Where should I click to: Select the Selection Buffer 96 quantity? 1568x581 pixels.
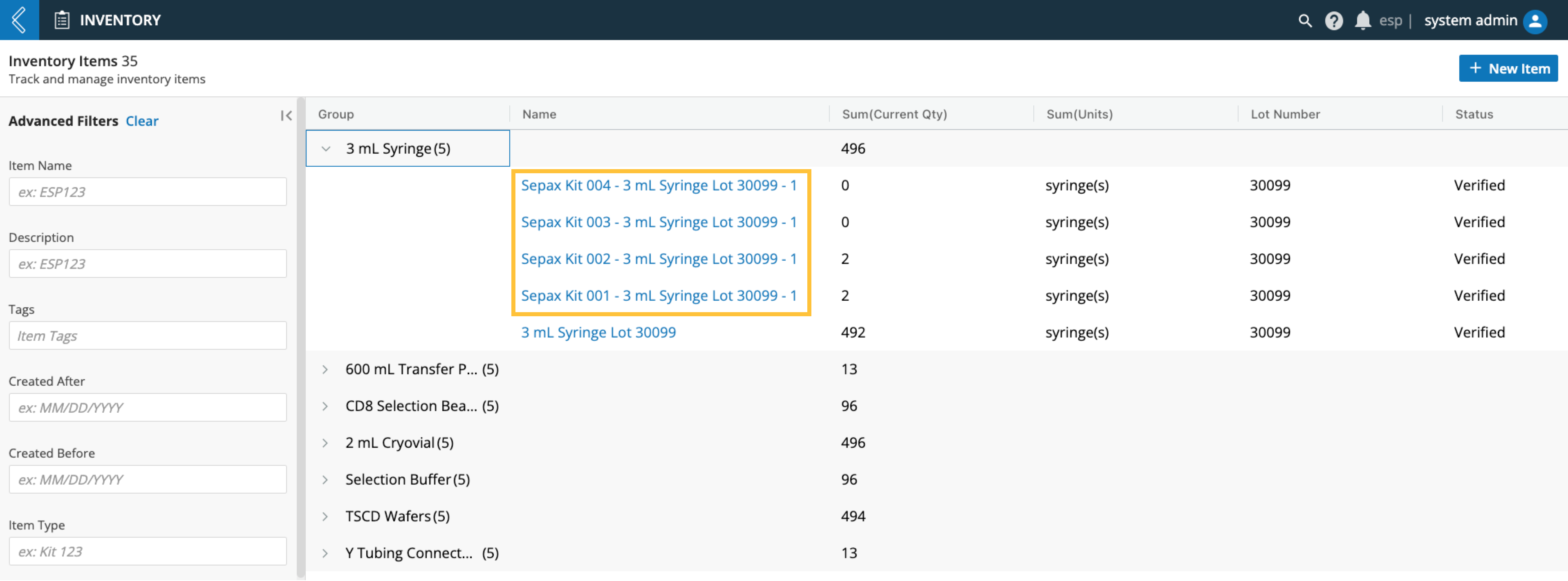pos(849,479)
